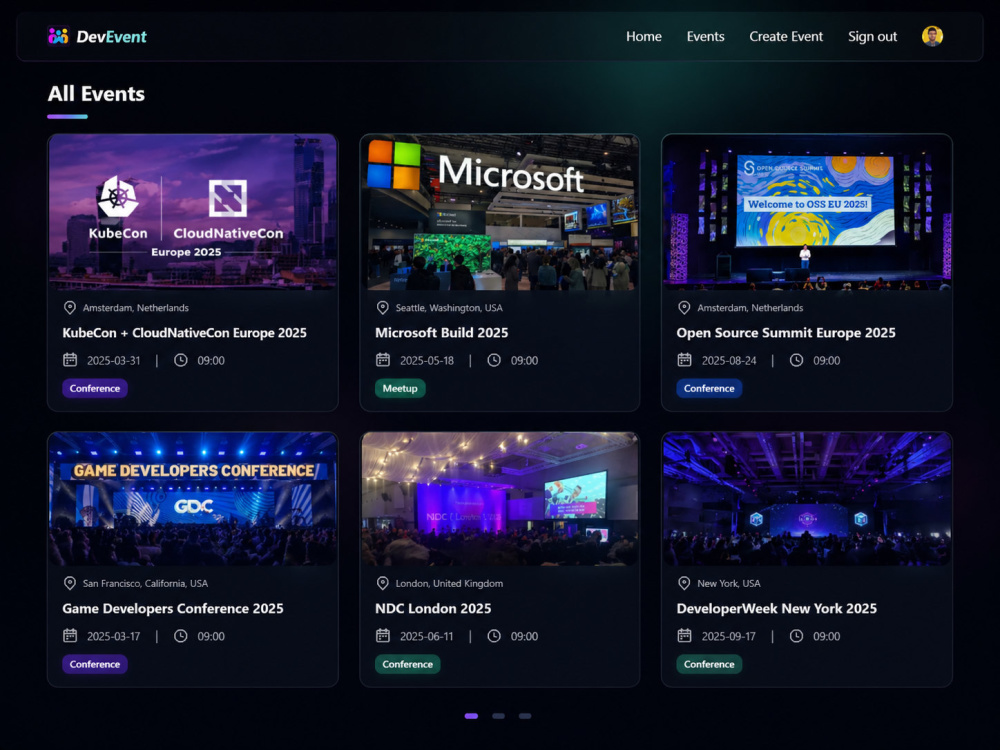Image resolution: width=1000 pixels, height=750 pixels.
Task: Click calendar icon next to 2025-09-17
Action: 684,635
